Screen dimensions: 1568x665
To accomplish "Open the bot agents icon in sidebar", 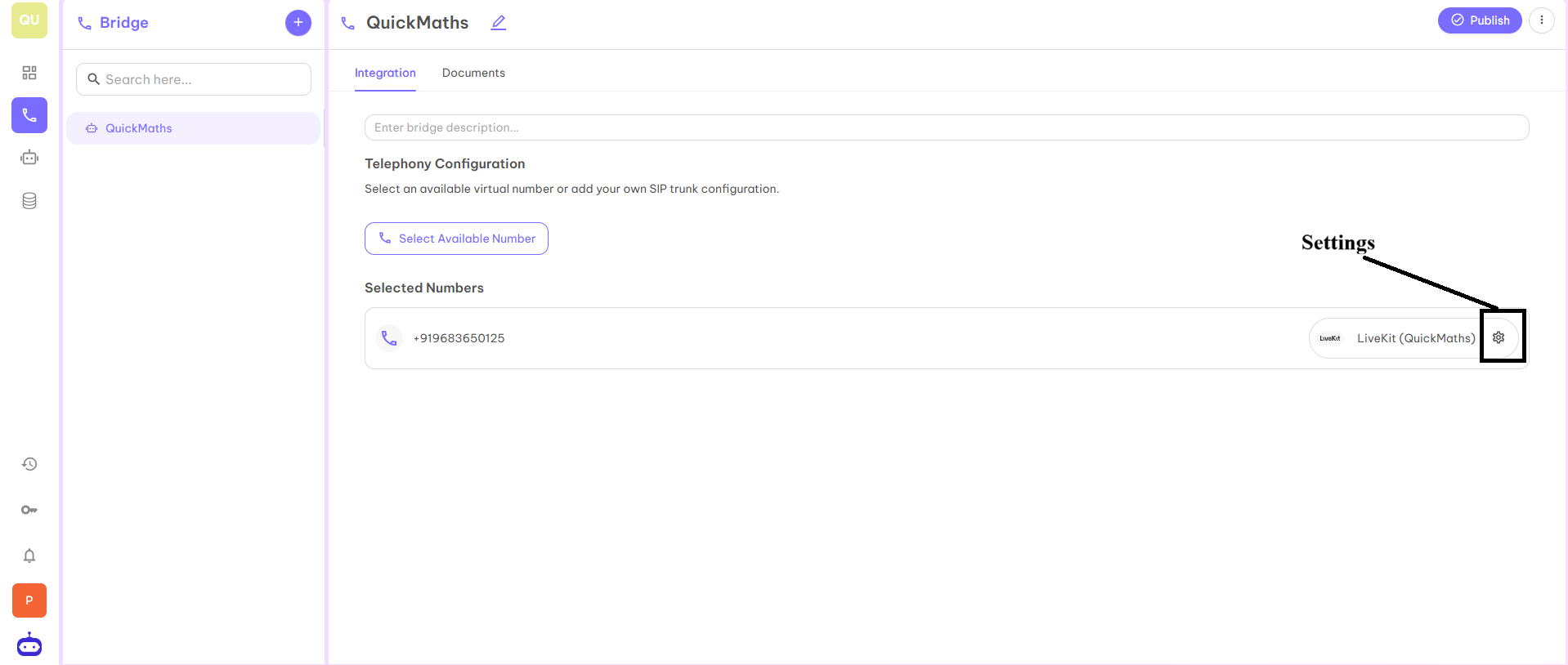I will point(29,158).
